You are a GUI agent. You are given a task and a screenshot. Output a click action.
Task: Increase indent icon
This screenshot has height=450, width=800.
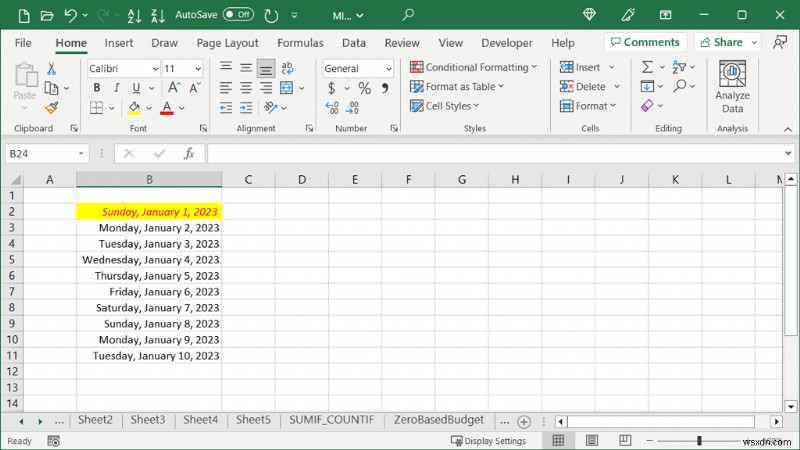tap(246, 108)
